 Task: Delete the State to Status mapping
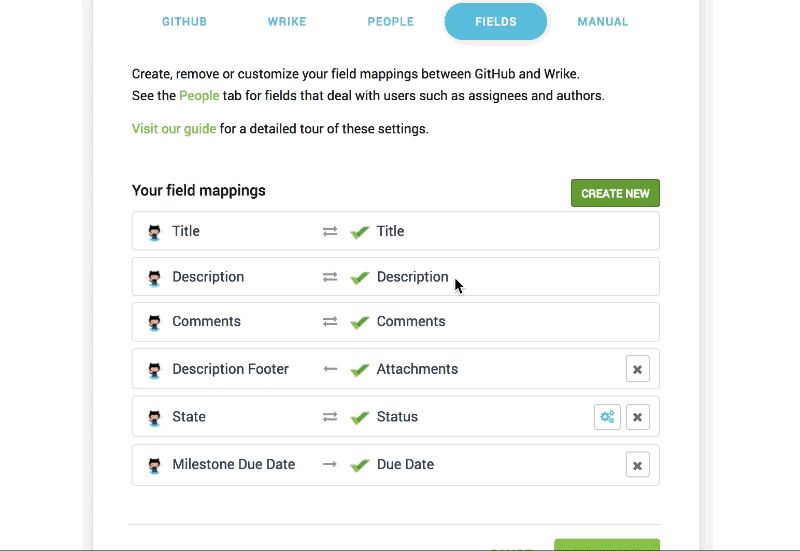click(637, 417)
